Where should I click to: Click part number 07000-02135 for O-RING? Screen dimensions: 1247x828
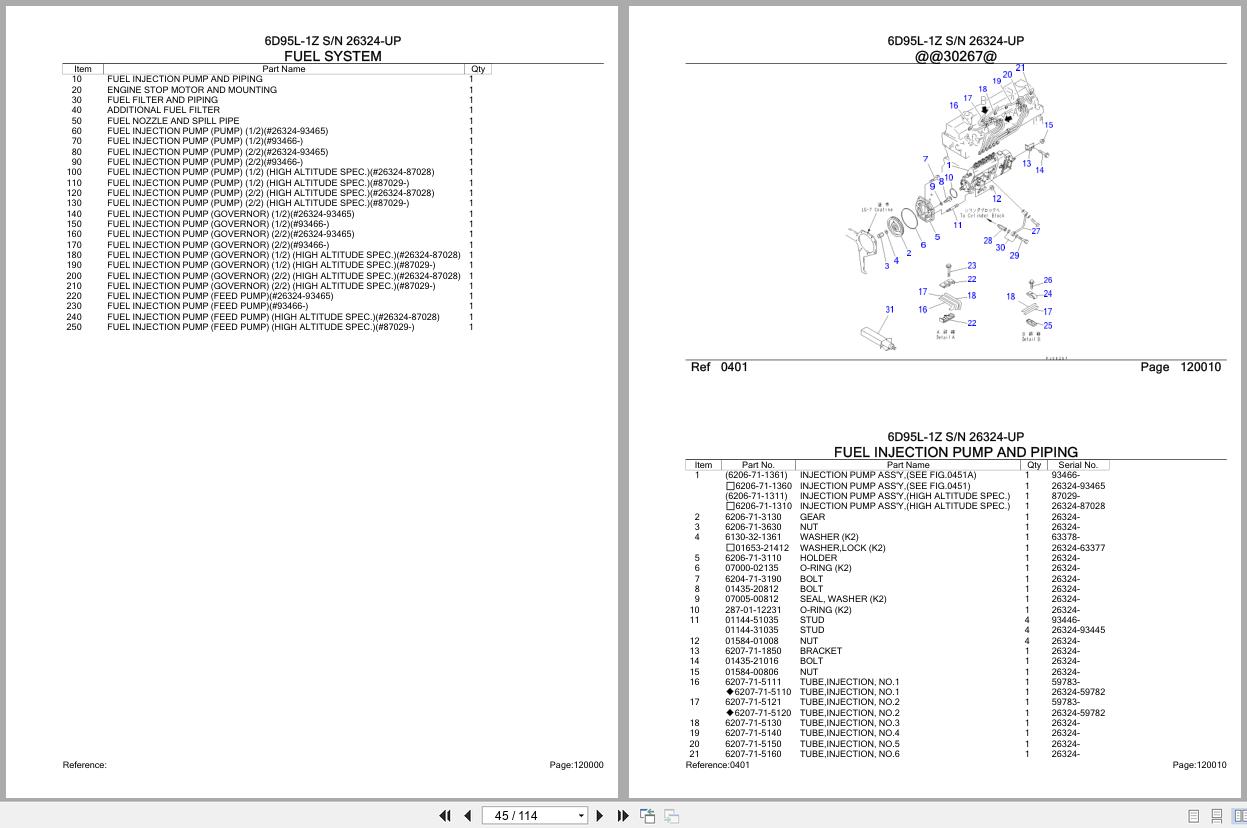click(752, 568)
